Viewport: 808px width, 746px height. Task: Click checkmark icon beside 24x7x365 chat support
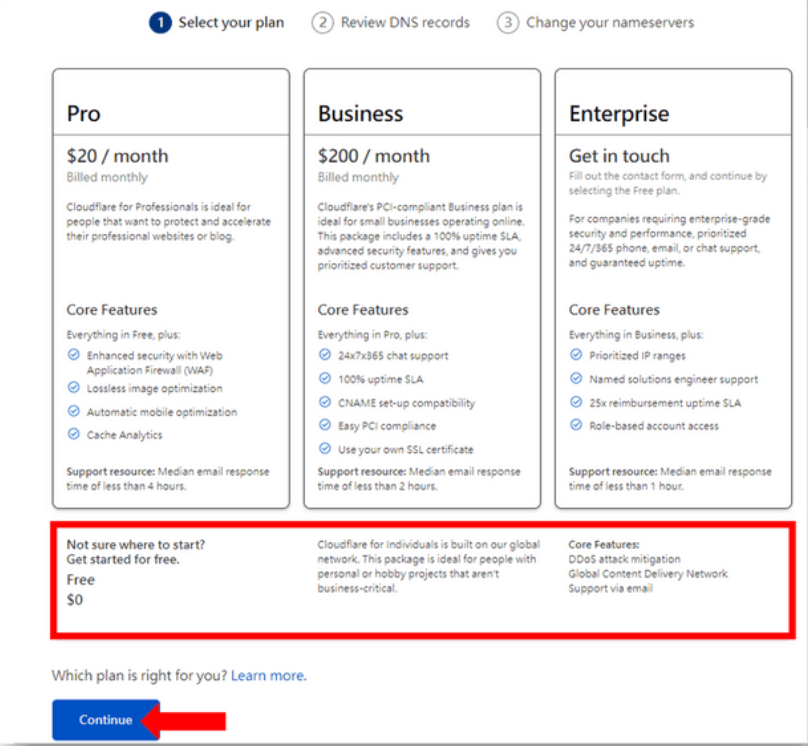324,355
